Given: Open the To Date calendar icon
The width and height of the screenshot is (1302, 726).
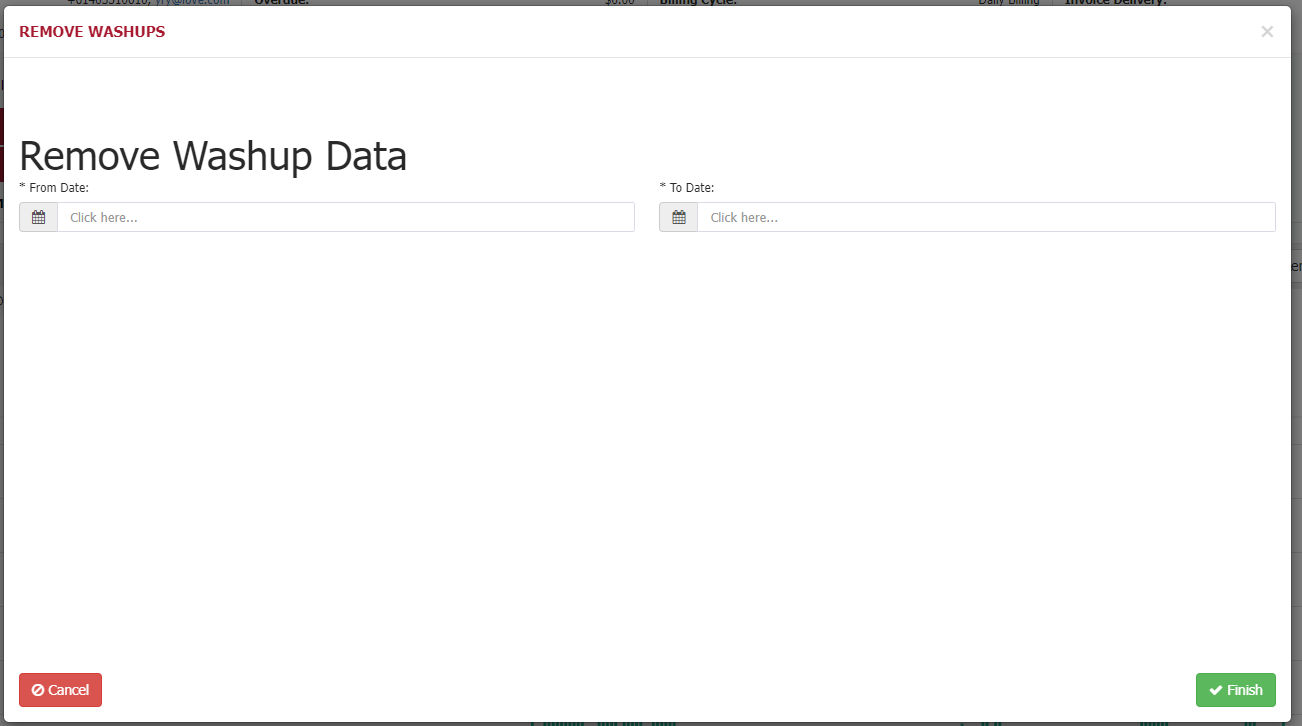Looking at the screenshot, I should (x=678, y=217).
